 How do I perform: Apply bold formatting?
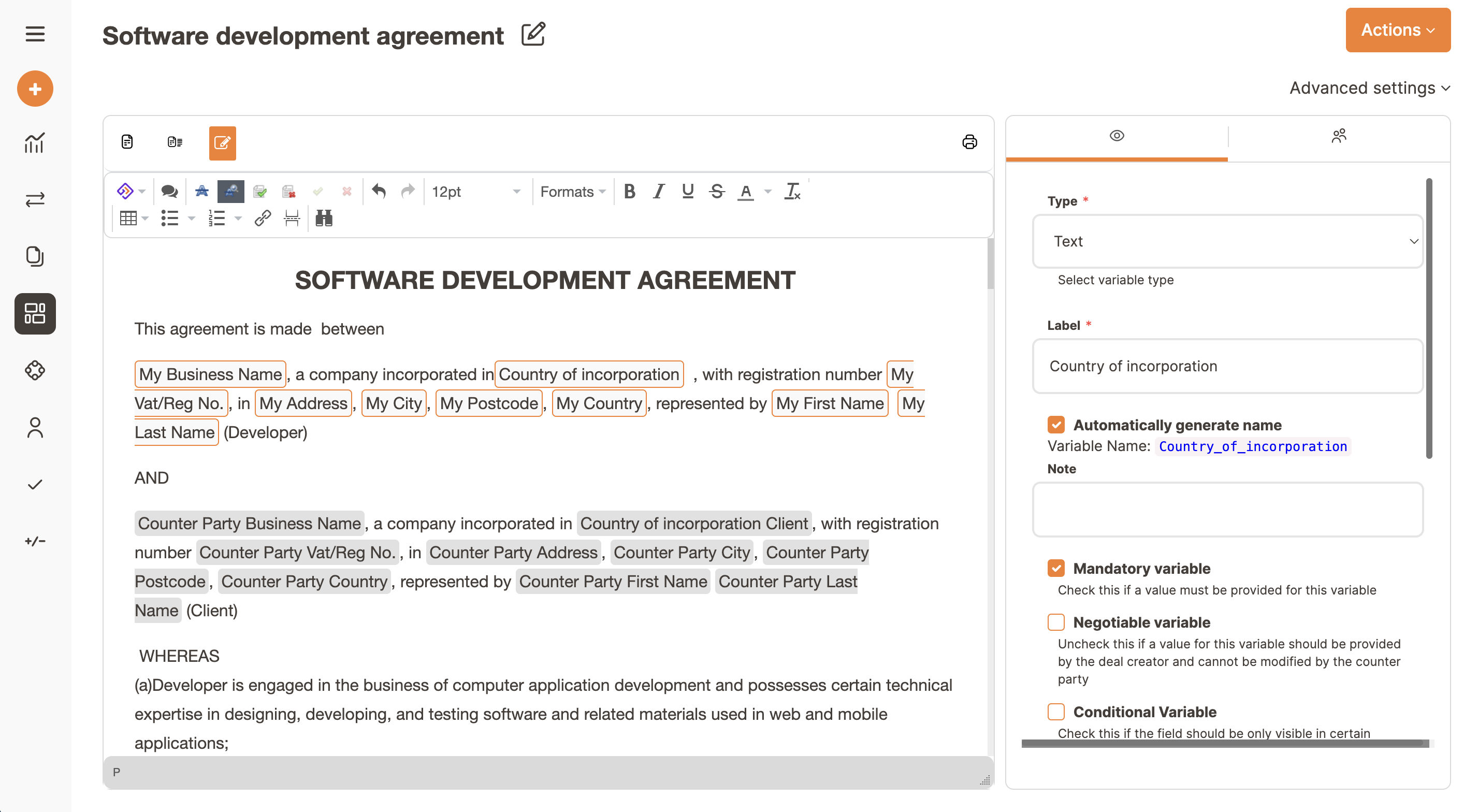pyautogui.click(x=629, y=191)
